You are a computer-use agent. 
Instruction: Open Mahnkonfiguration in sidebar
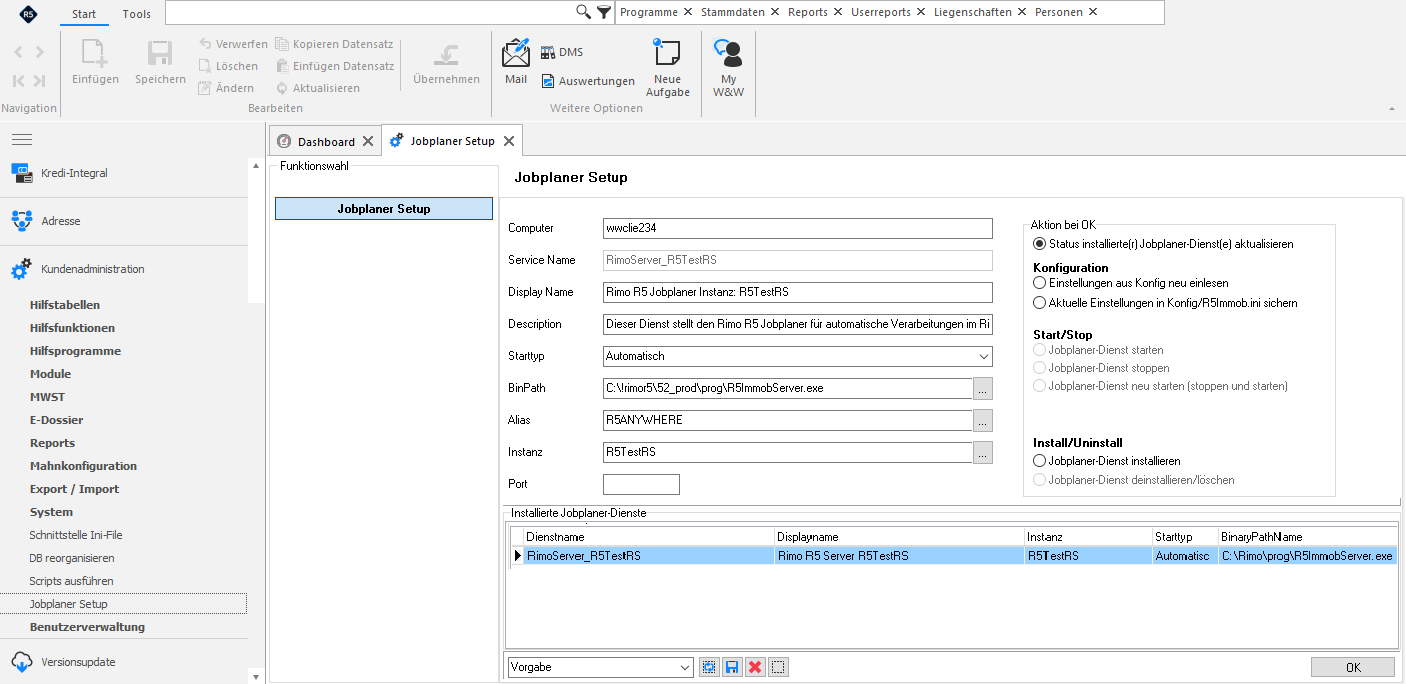click(83, 466)
